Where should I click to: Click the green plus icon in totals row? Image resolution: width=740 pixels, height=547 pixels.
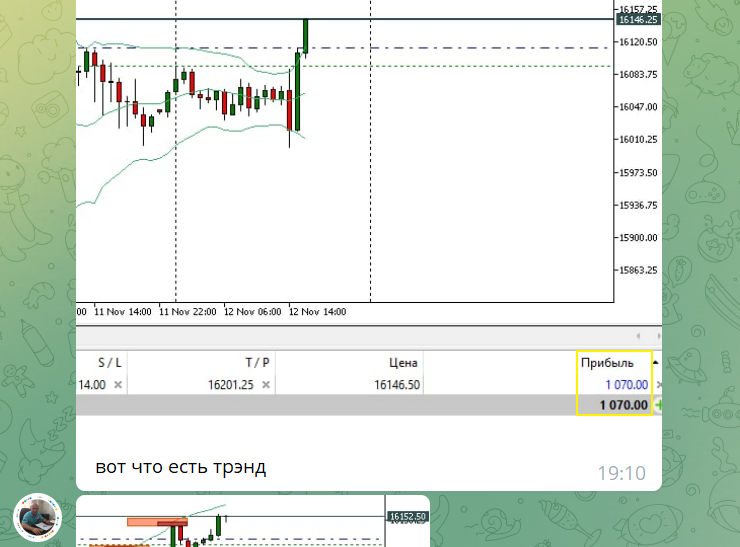click(659, 405)
